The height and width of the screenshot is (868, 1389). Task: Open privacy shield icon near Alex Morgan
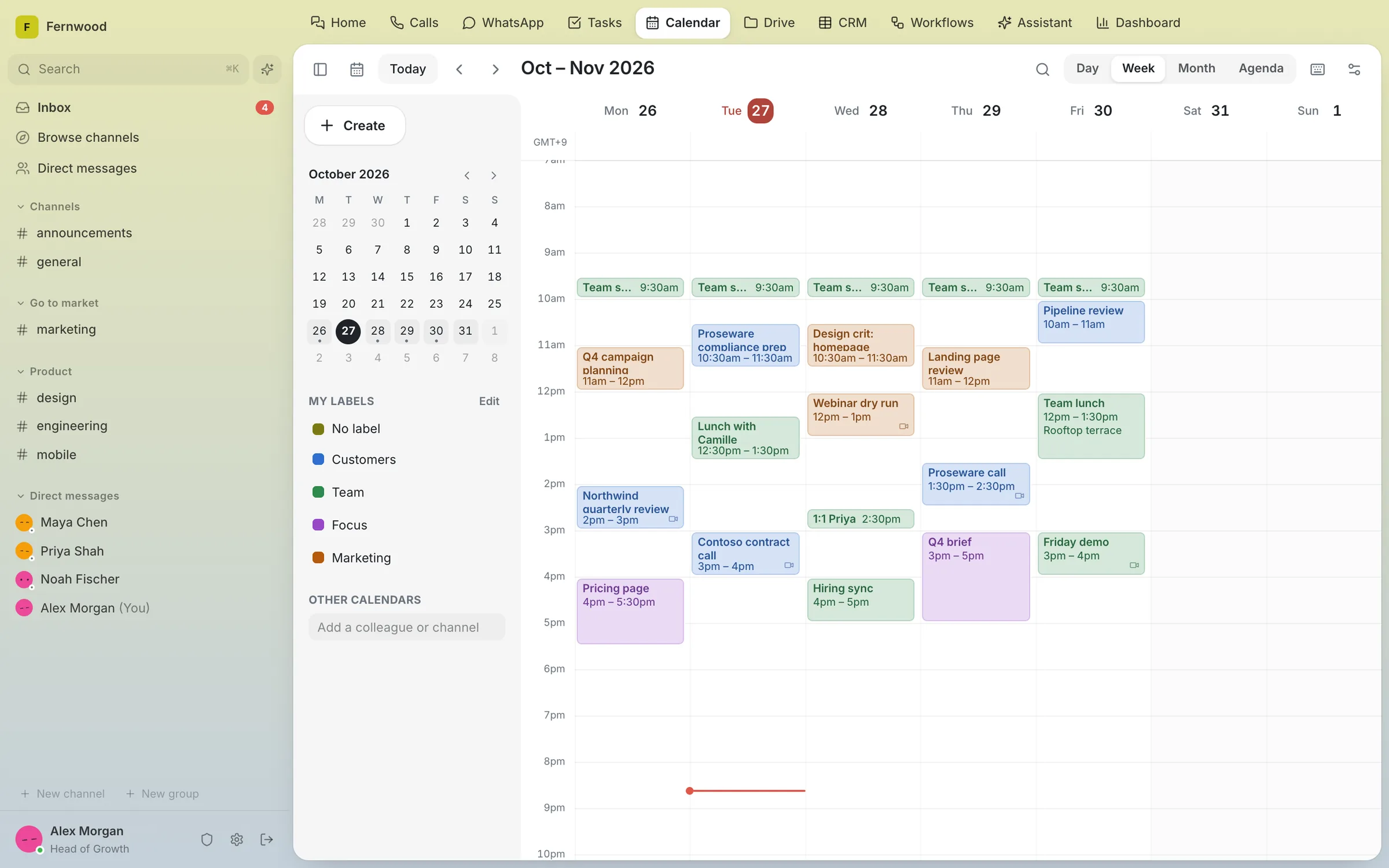(207, 839)
